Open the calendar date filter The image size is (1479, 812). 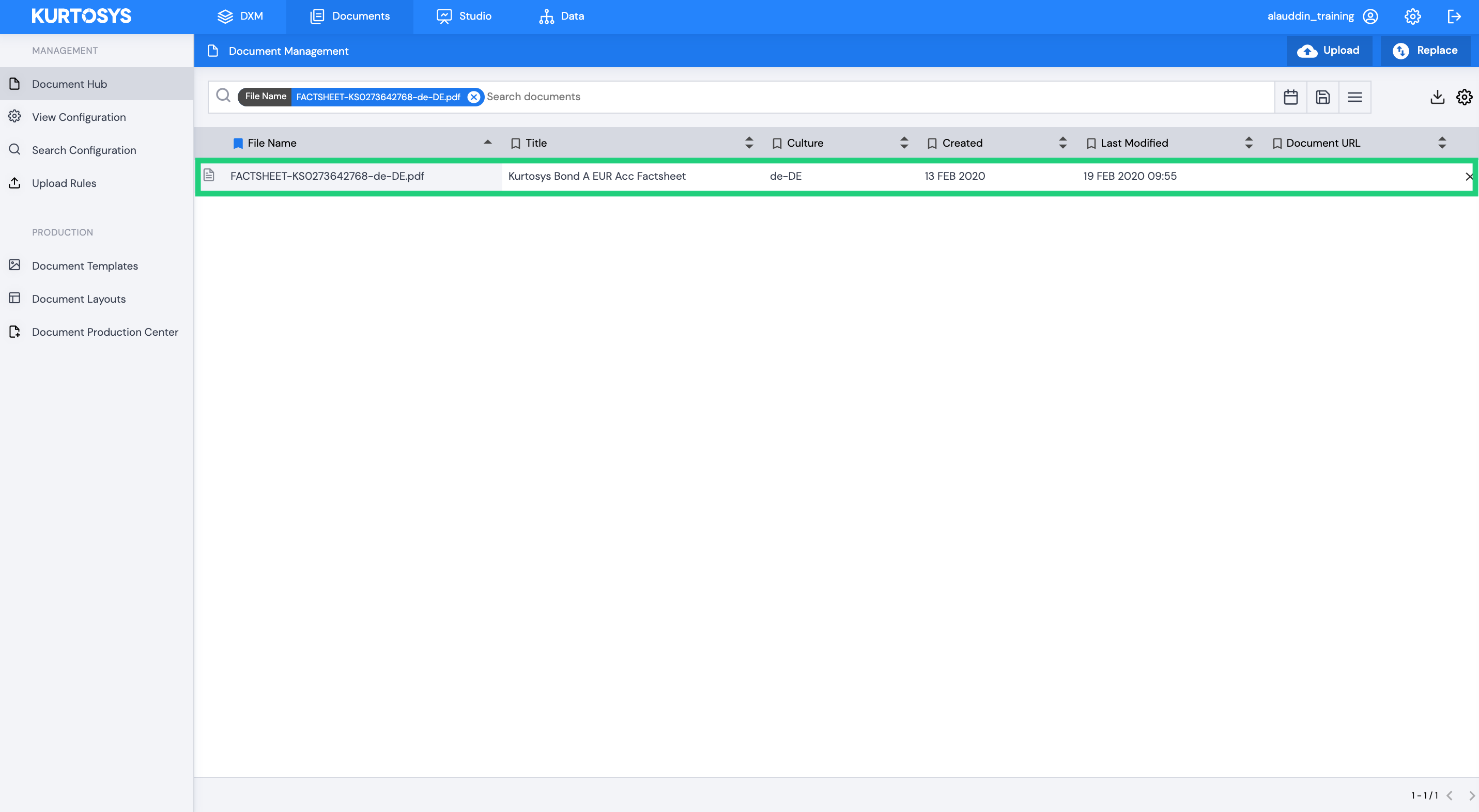[1291, 97]
